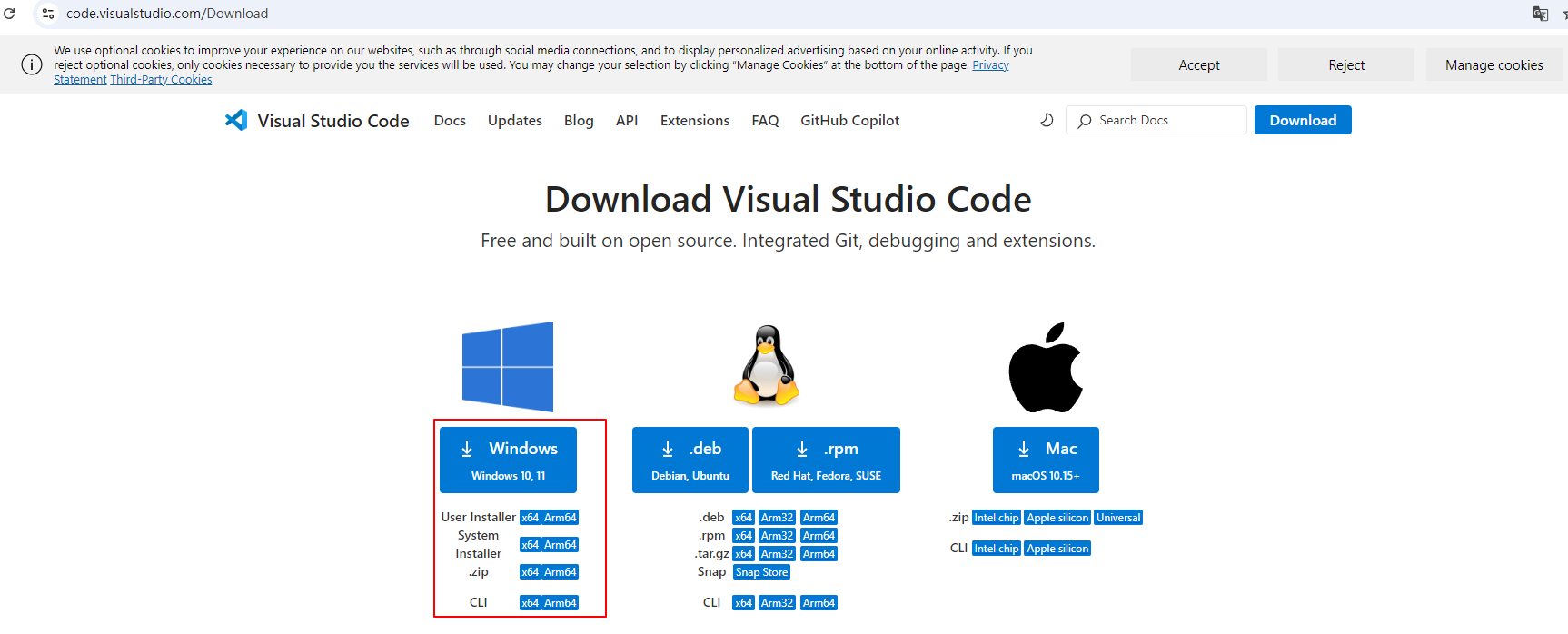Screen dimensions: 1568x634
Task: Click the Linux penguin logo image
Action: click(767, 365)
